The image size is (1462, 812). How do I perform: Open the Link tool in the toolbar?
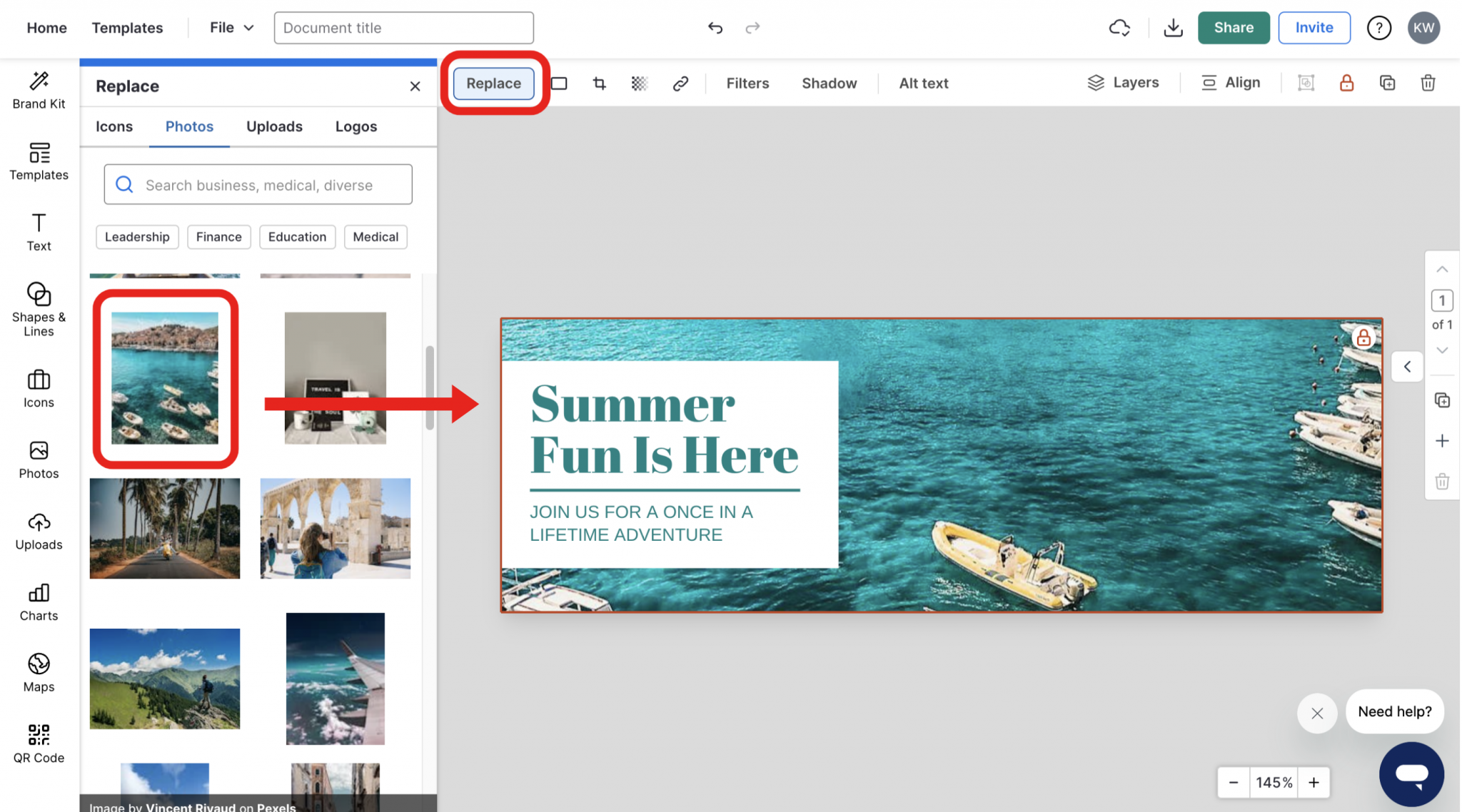[680, 83]
